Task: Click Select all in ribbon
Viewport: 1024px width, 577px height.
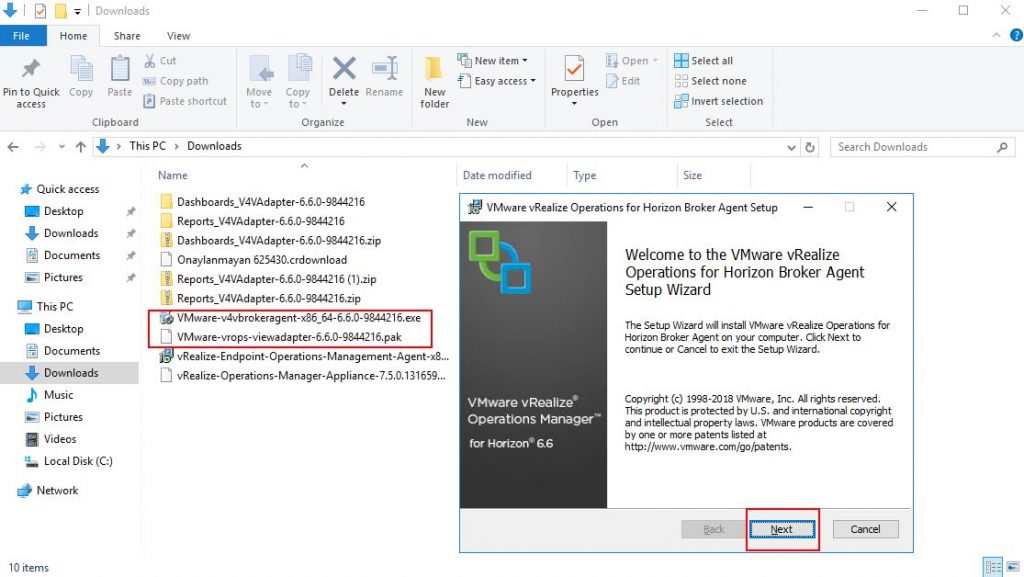Action: pos(703,61)
